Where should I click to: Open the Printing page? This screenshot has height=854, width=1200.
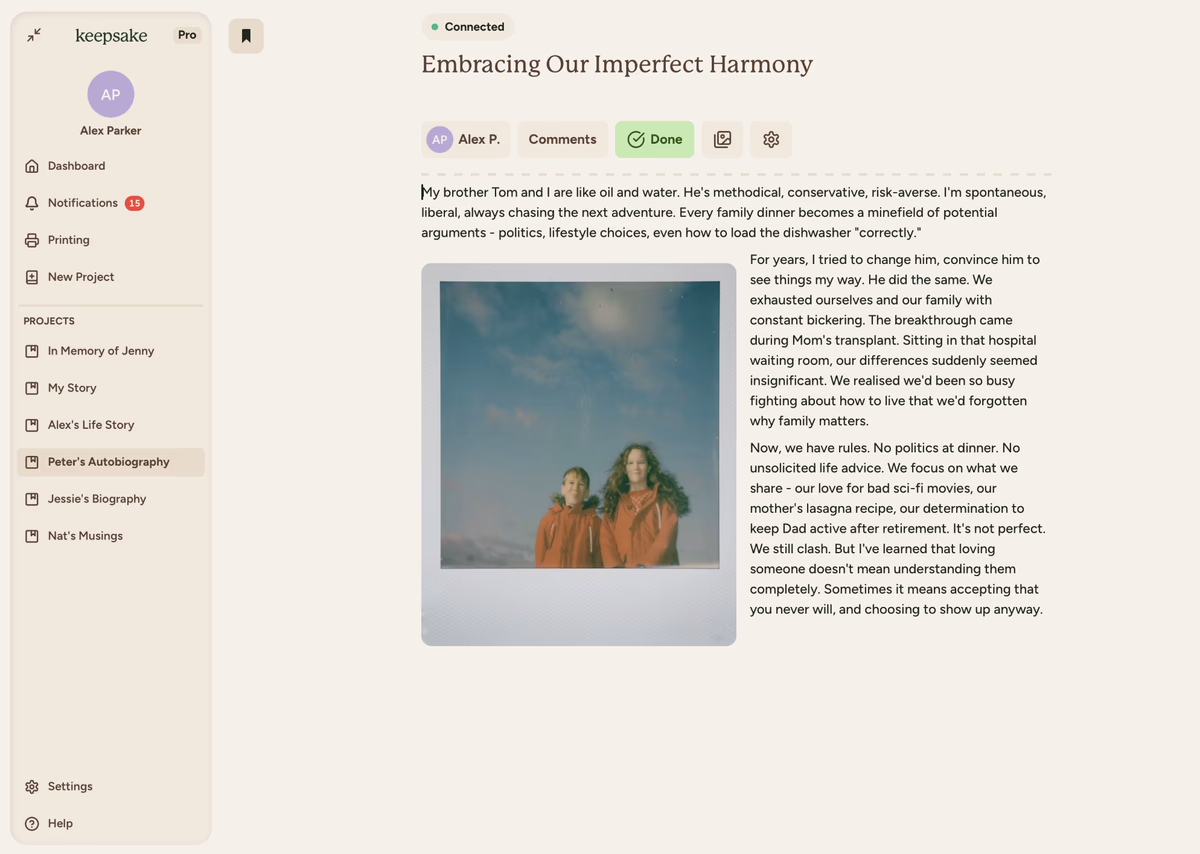coord(68,240)
